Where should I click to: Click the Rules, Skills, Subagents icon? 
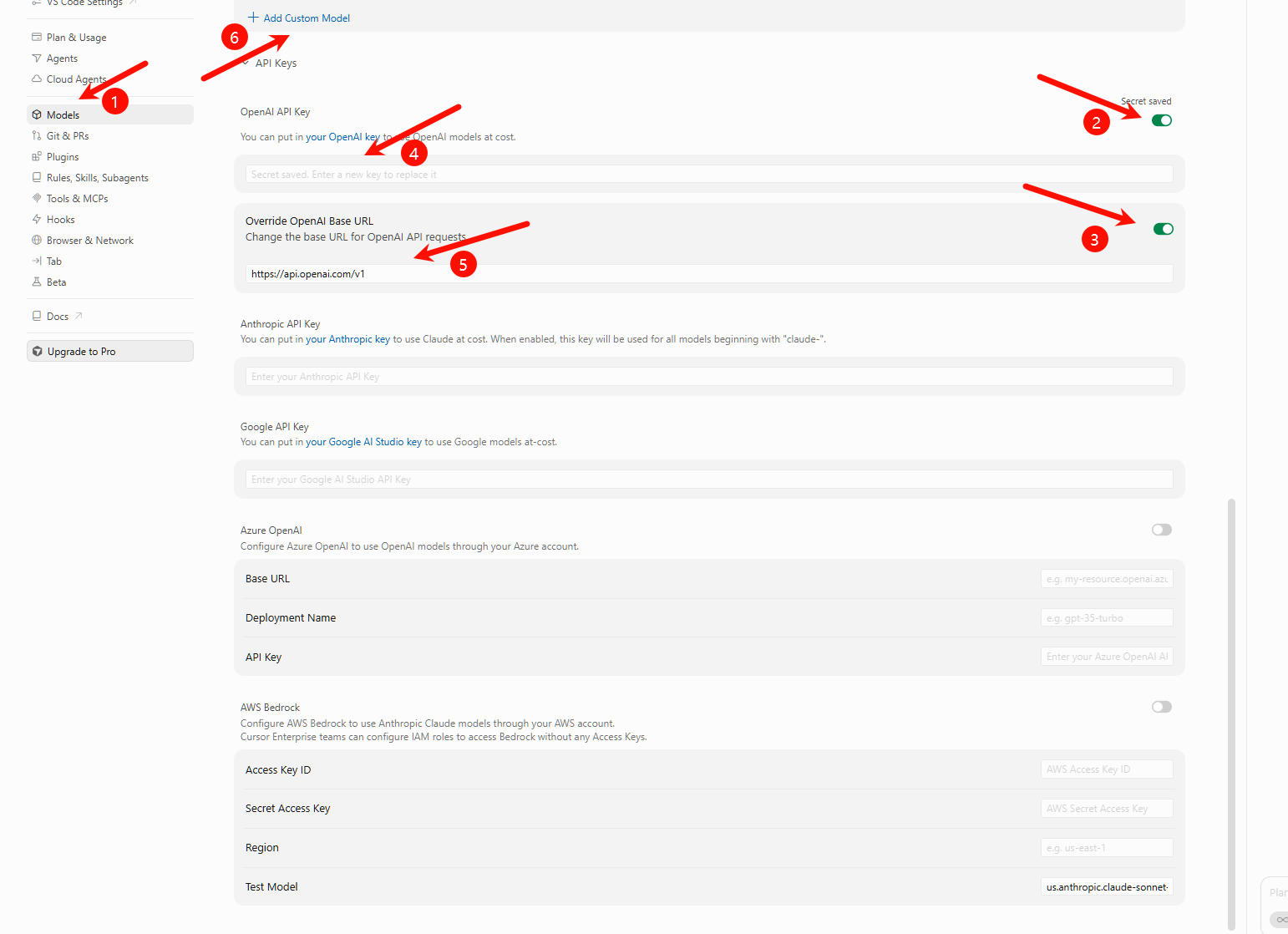[x=37, y=177]
